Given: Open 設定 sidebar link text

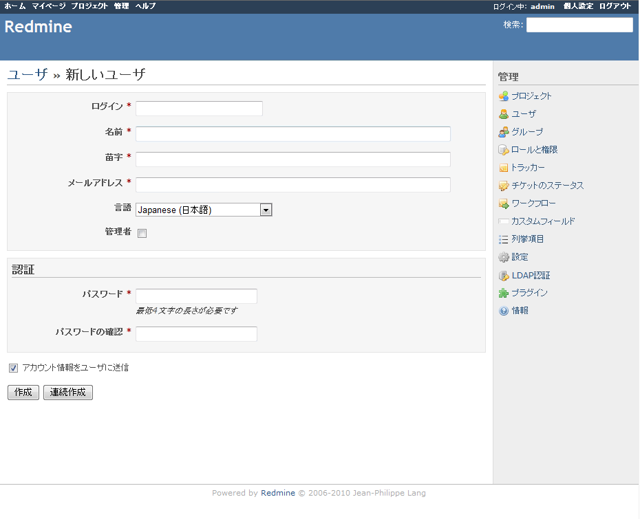Looking at the screenshot, I should pos(520,257).
